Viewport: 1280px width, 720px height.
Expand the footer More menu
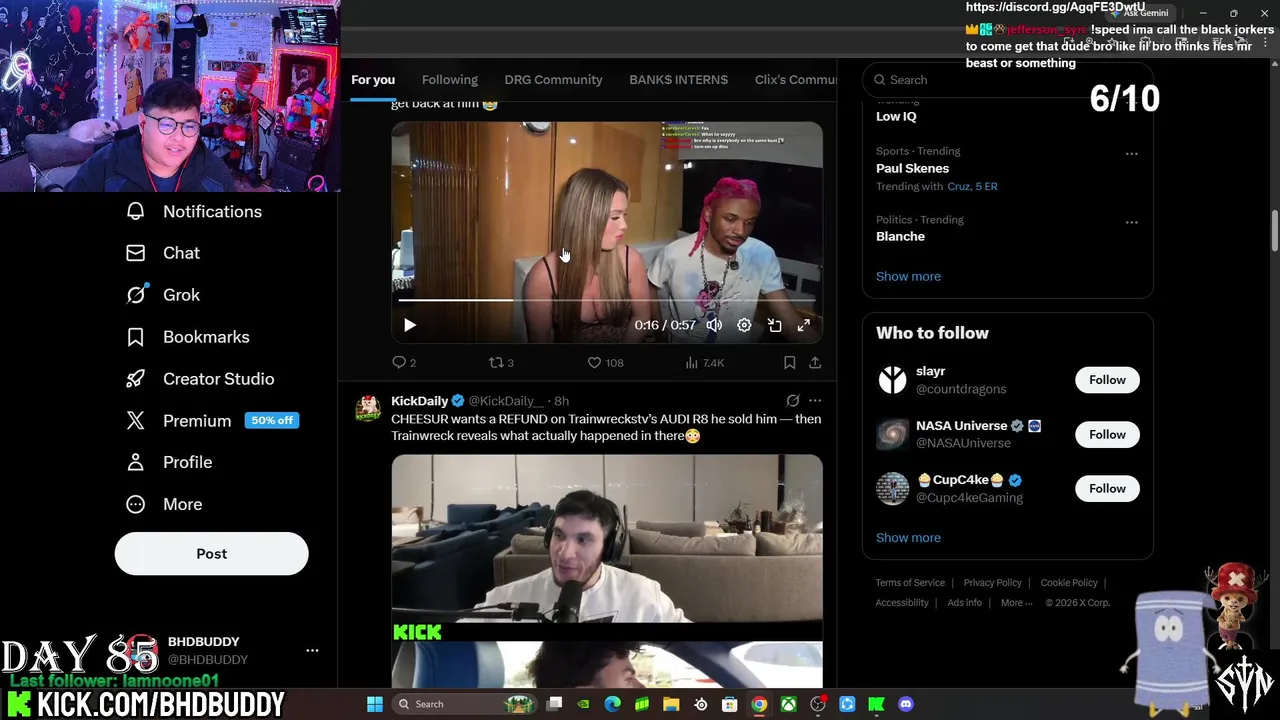(1017, 602)
